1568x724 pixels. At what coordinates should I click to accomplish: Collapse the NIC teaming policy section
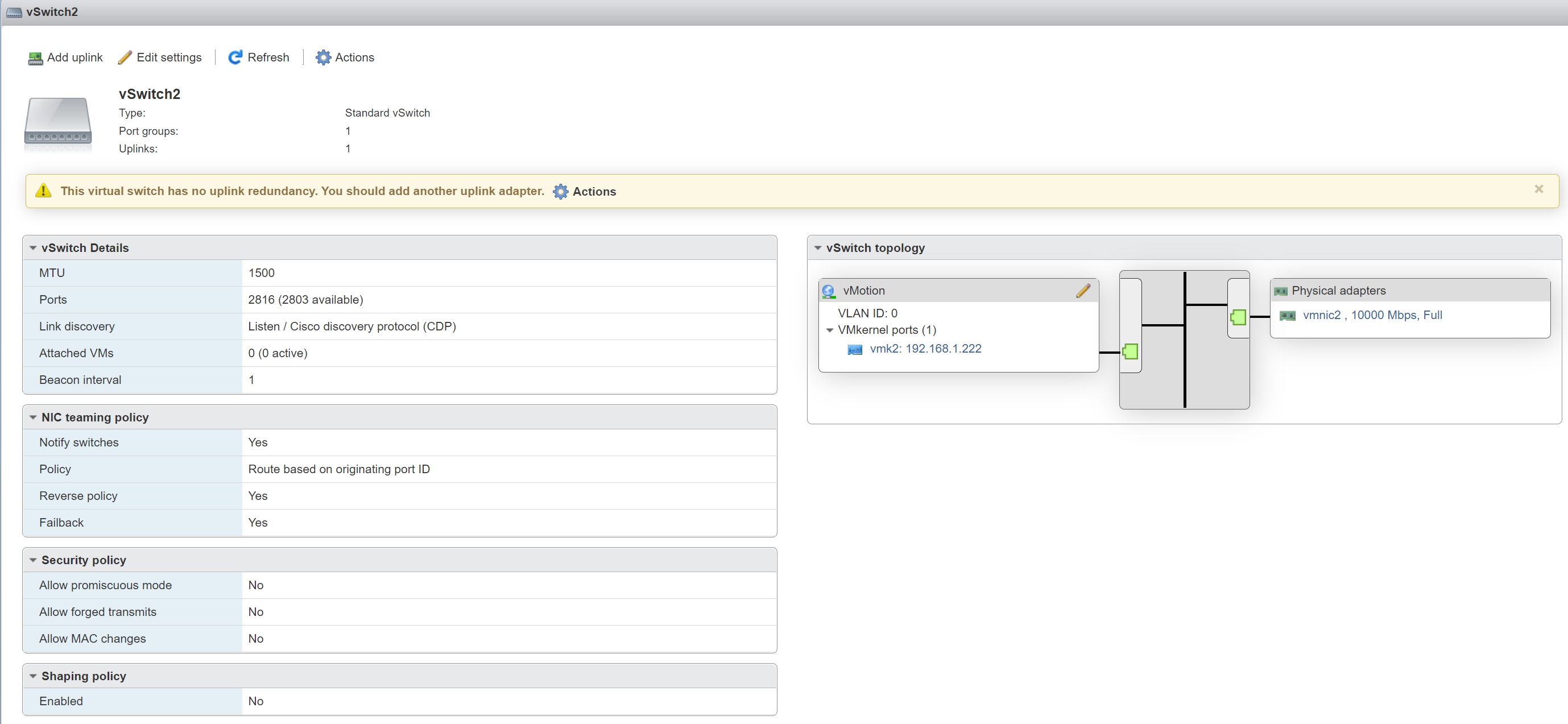(33, 417)
